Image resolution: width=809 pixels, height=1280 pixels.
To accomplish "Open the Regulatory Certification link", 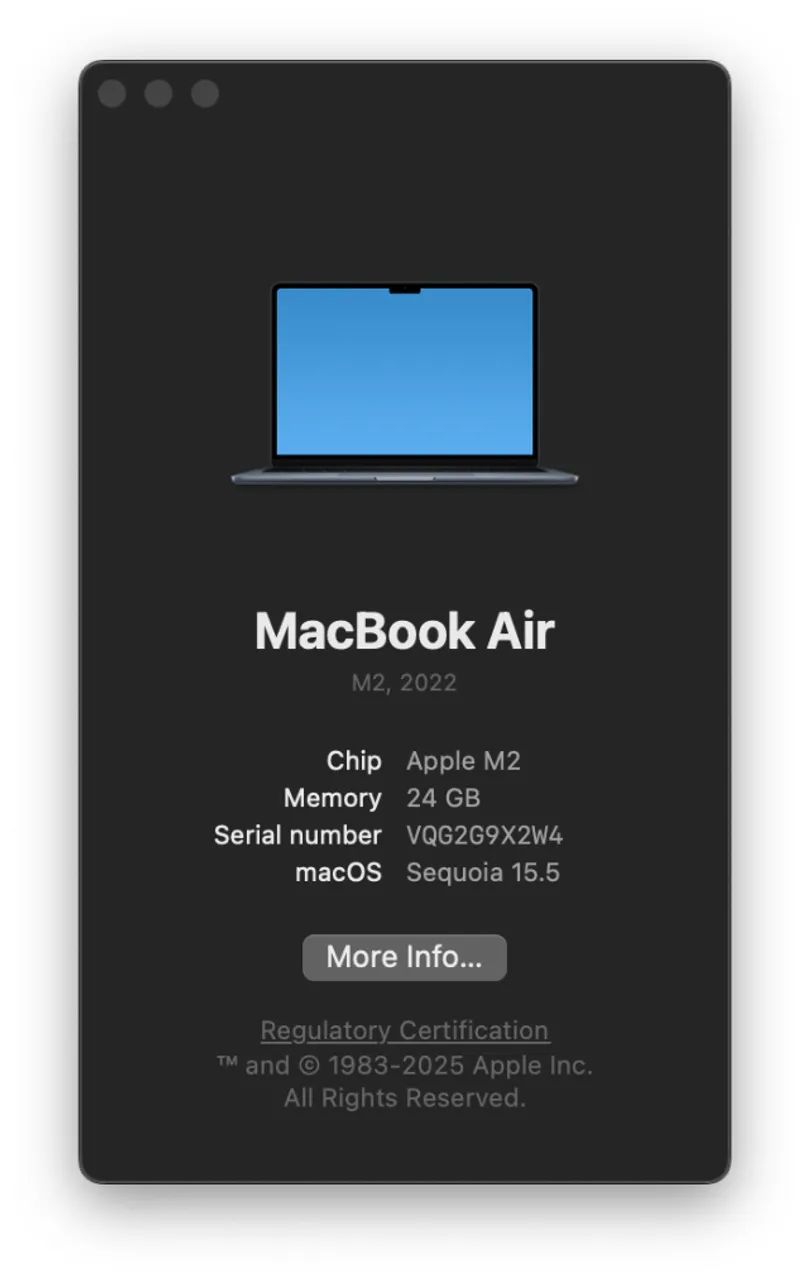I will (x=404, y=1030).
